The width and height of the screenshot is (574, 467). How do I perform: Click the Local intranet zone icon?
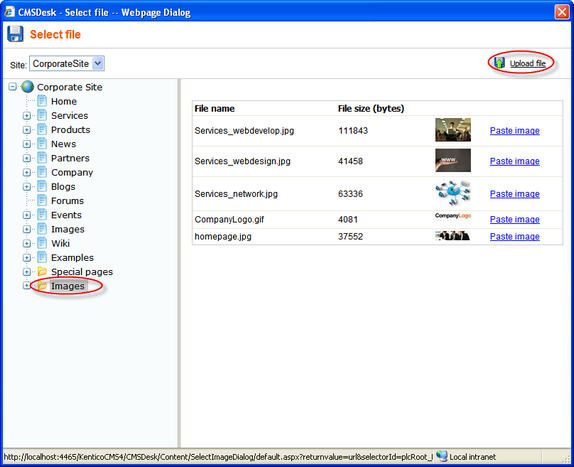[442, 456]
